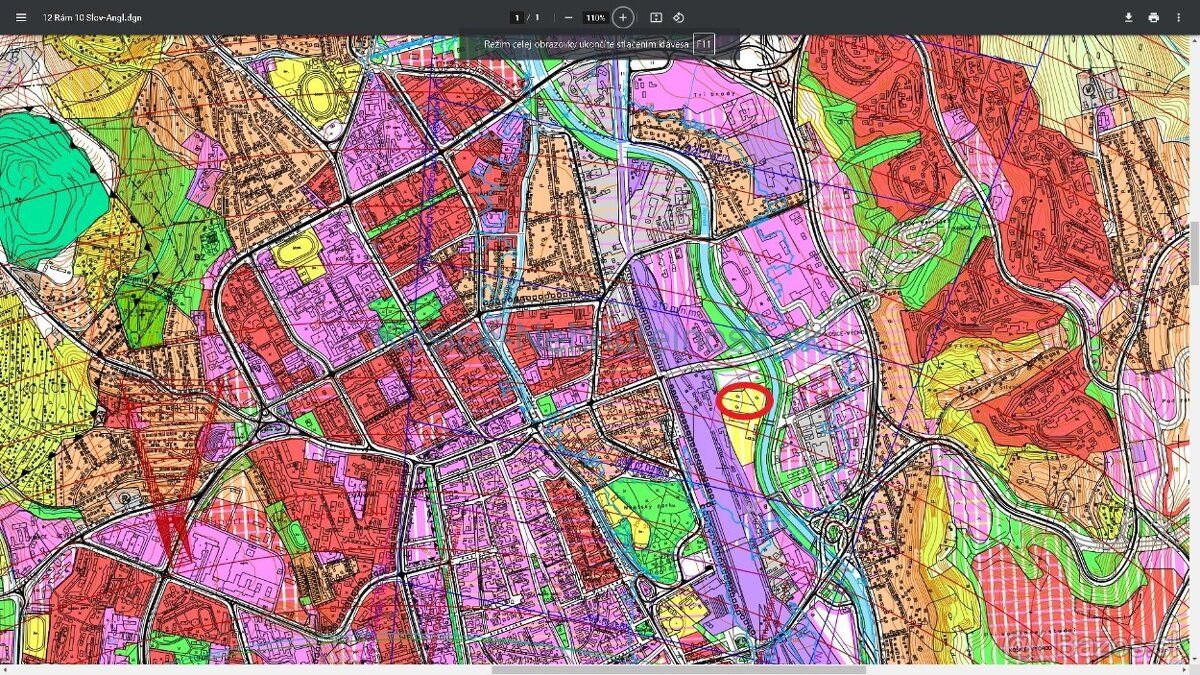The width and height of the screenshot is (1200, 675).
Task: Click the 110% zoom level field
Action: (x=595, y=17)
